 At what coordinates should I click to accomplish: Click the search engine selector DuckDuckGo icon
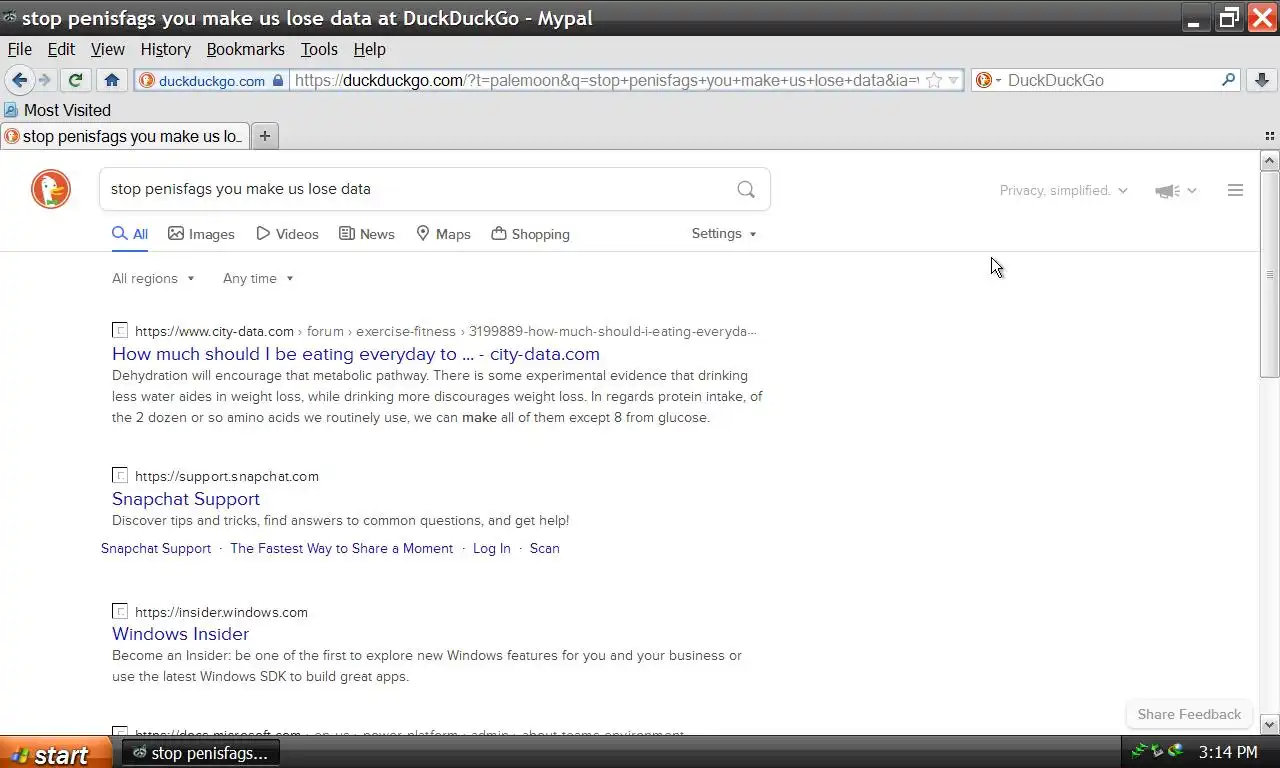coord(984,80)
